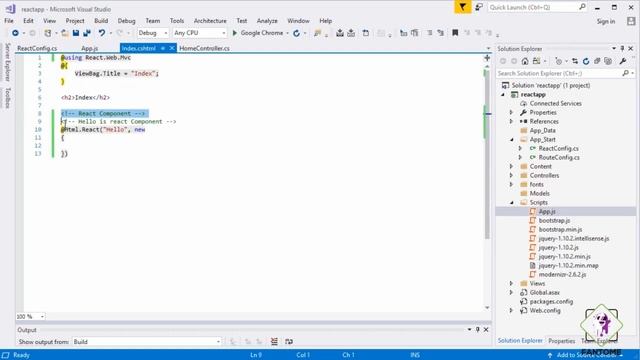Expand the Properties node in Solution Explorer
The width and height of the screenshot is (640, 360).
tap(511, 112)
